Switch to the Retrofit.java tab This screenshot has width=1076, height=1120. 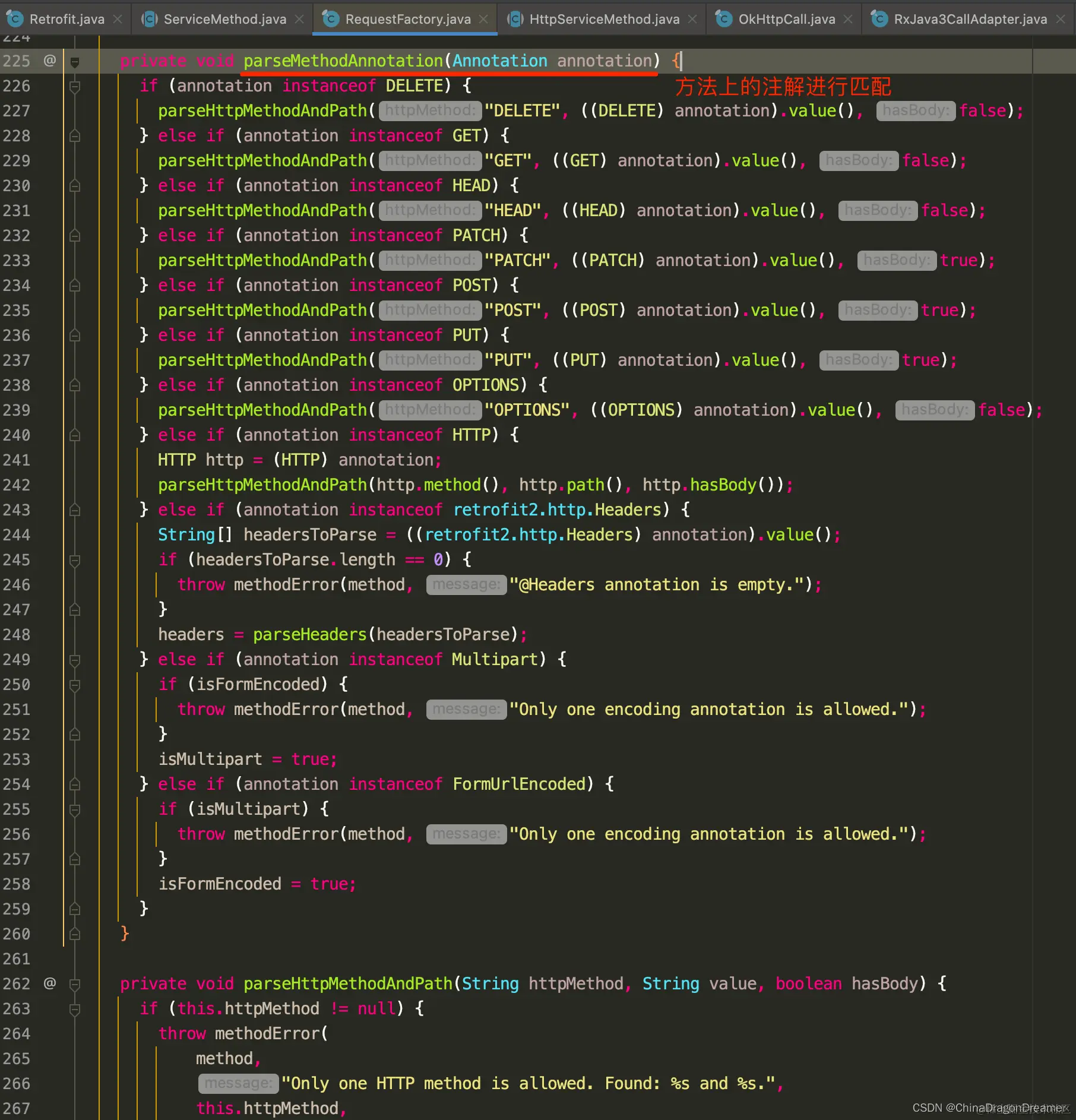(x=67, y=19)
